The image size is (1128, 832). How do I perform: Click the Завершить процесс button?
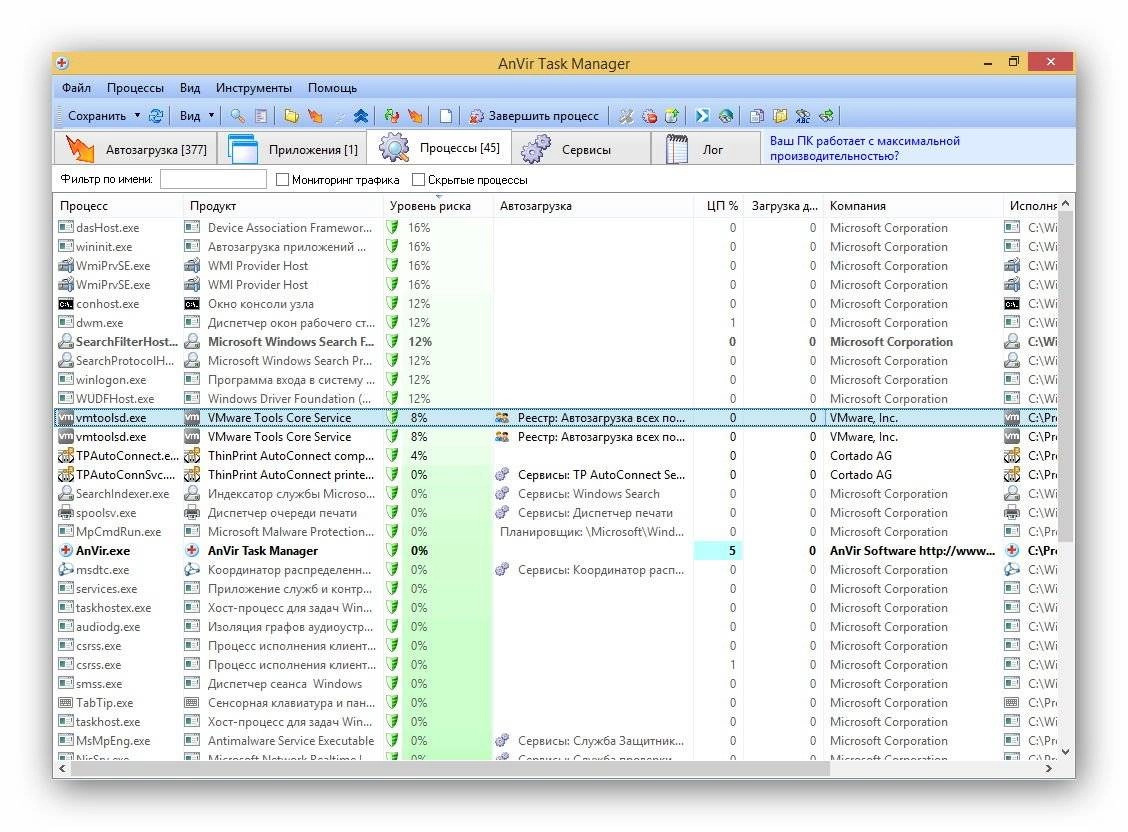534,116
